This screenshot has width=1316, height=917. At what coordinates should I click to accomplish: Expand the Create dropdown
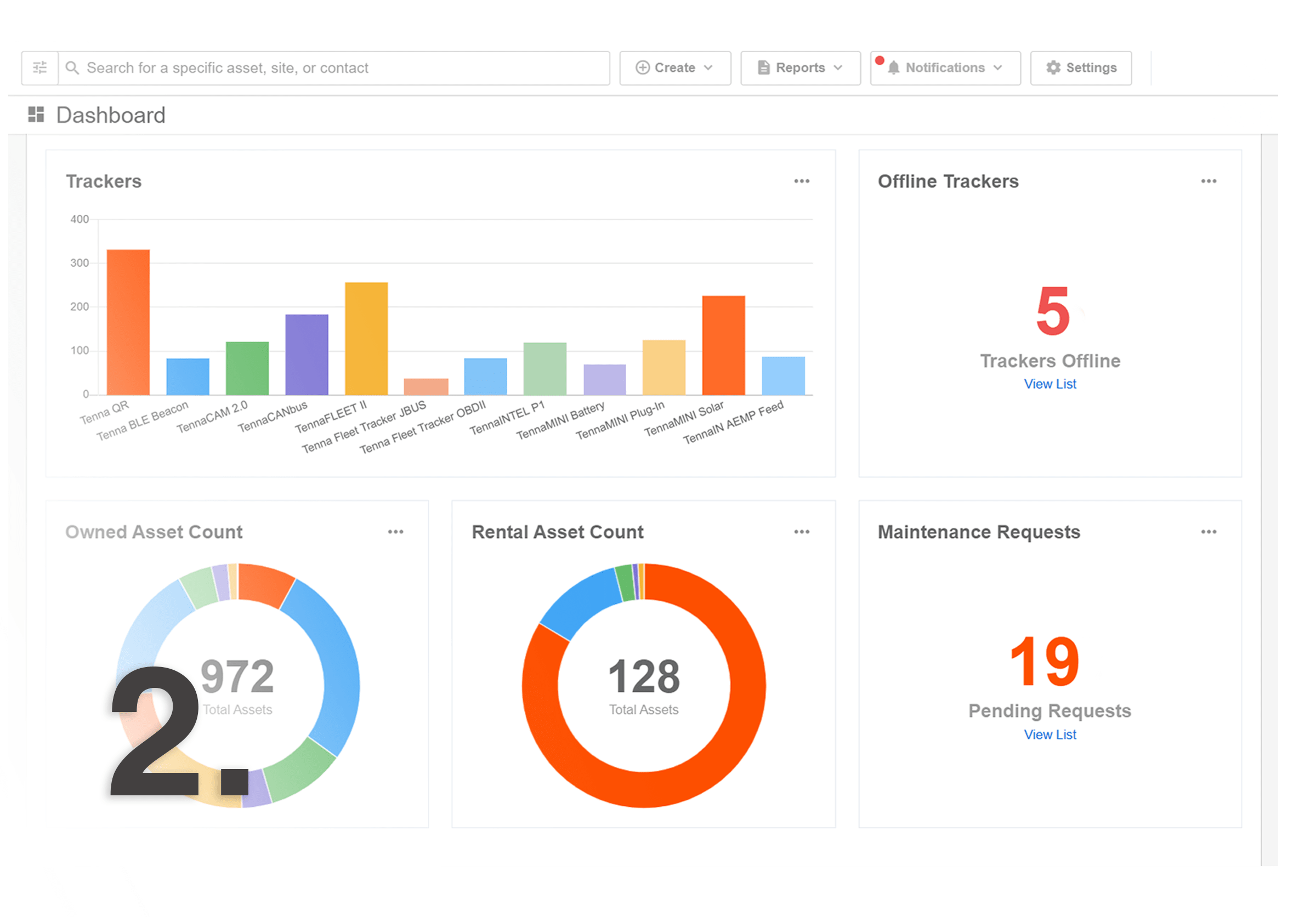tap(674, 68)
